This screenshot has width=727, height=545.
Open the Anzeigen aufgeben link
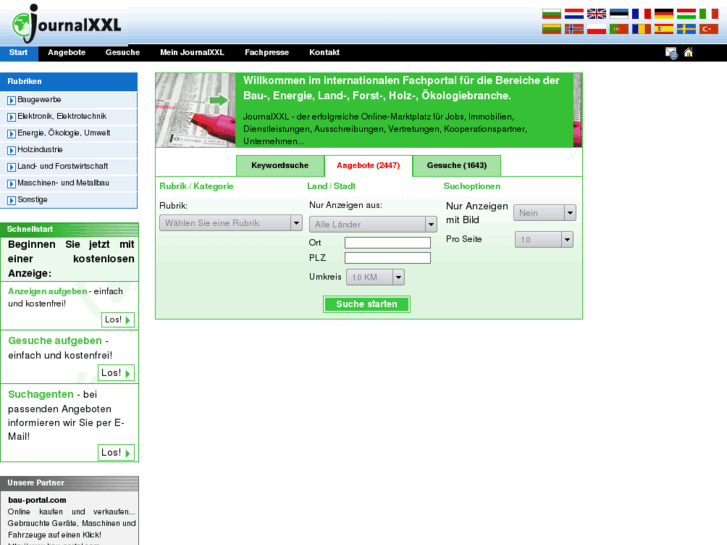point(47,291)
